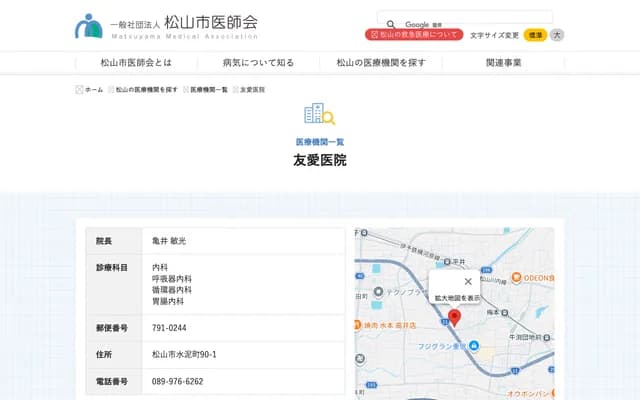Set font size to 大
The image size is (640, 400).
coord(557,35)
